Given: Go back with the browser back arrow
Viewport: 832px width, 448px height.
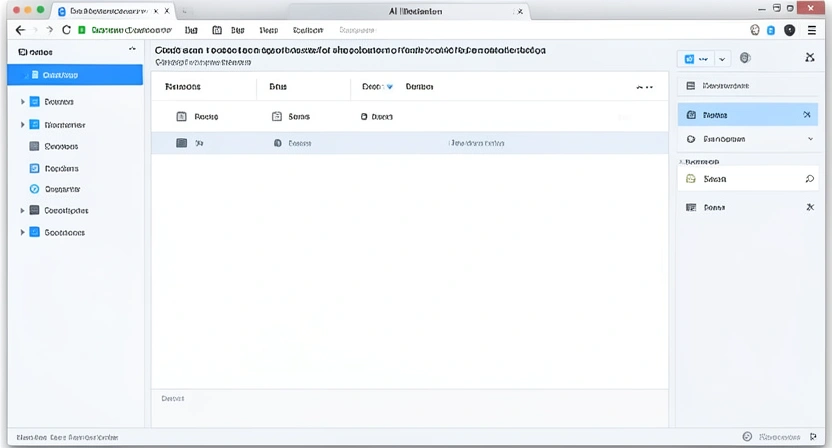Looking at the screenshot, I should (20, 30).
